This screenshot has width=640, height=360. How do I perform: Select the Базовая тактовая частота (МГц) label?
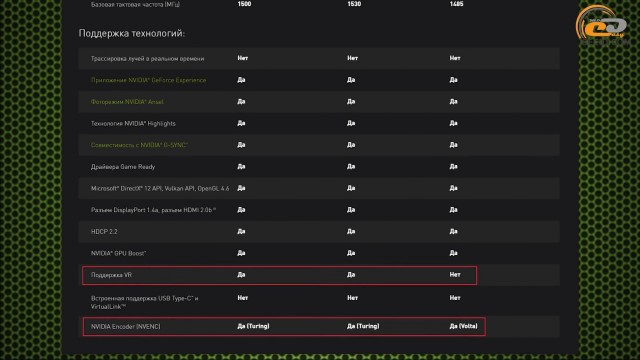point(135,4)
